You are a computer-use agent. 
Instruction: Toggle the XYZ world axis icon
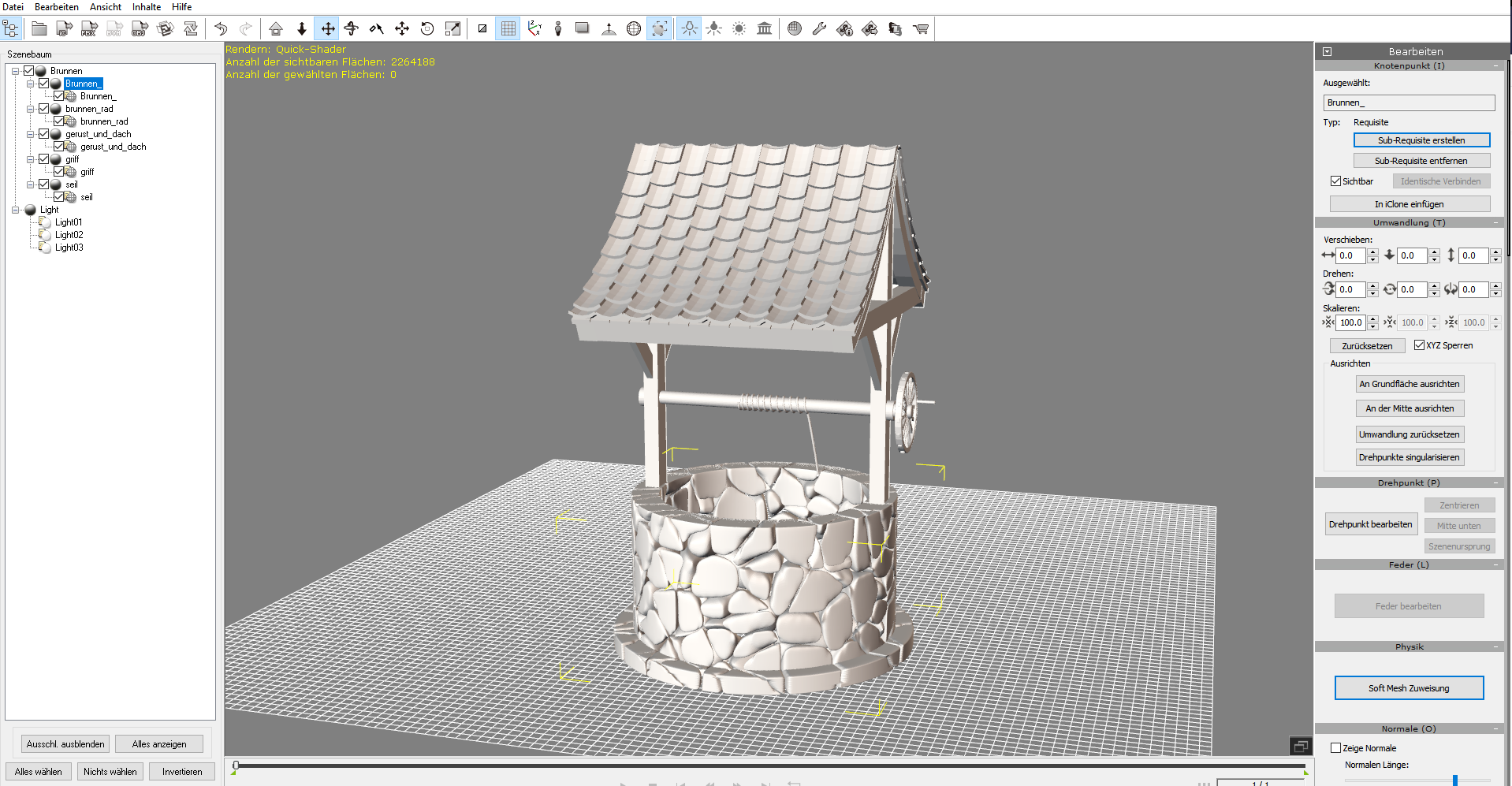(x=534, y=29)
